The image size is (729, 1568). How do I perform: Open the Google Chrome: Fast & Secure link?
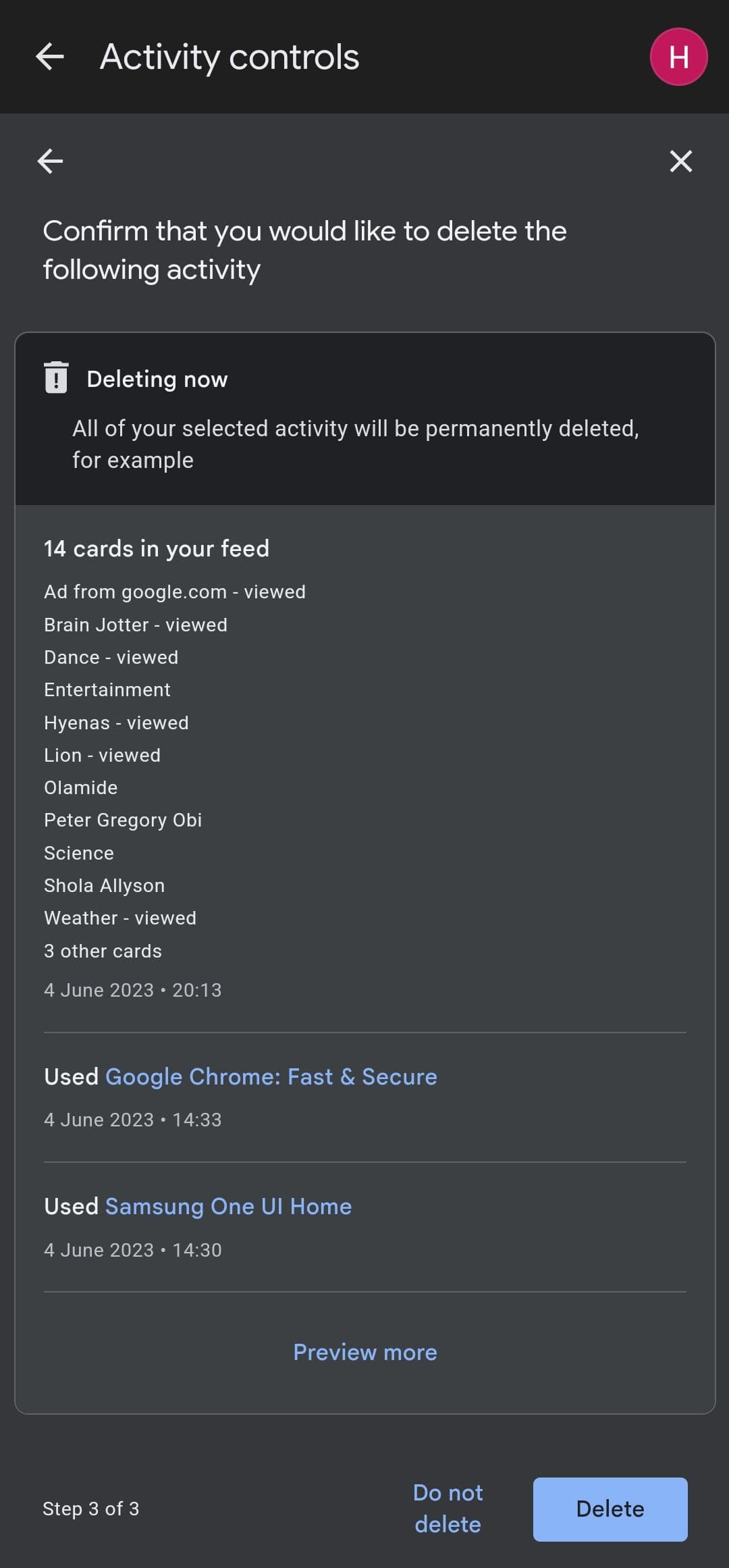(271, 1076)
